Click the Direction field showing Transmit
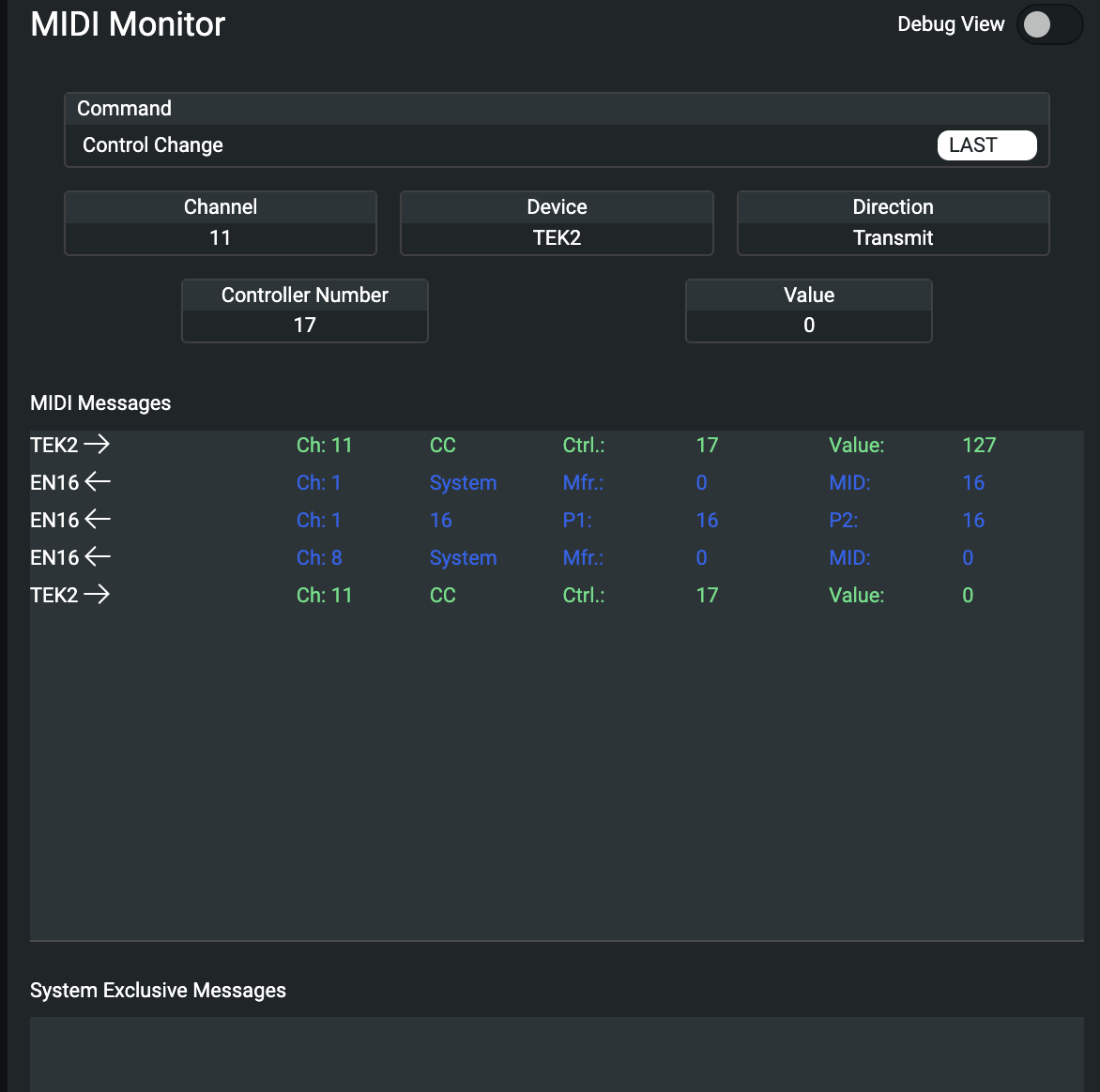 click(x=893, y=238)
